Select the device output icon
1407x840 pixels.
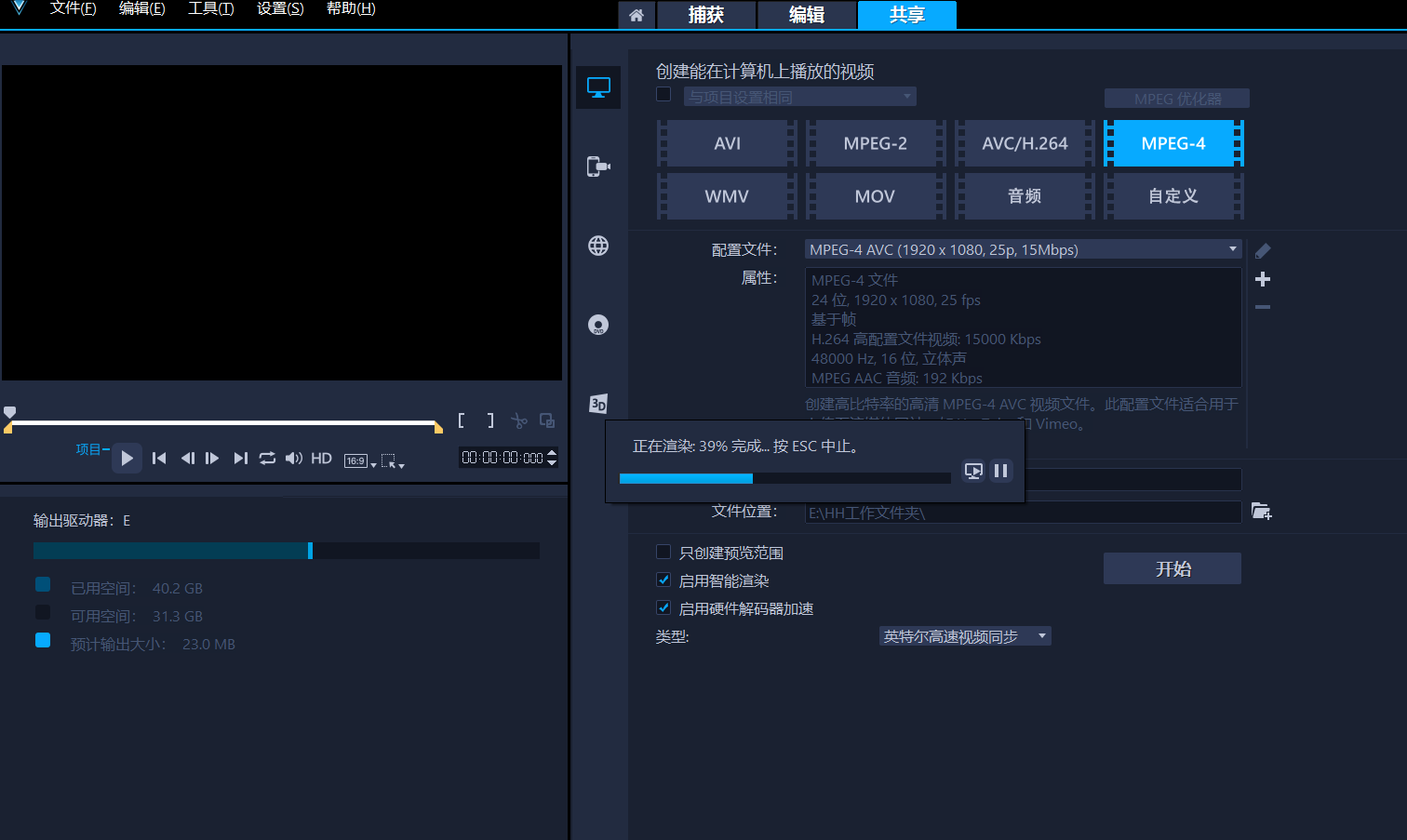(x=598, y=167)
